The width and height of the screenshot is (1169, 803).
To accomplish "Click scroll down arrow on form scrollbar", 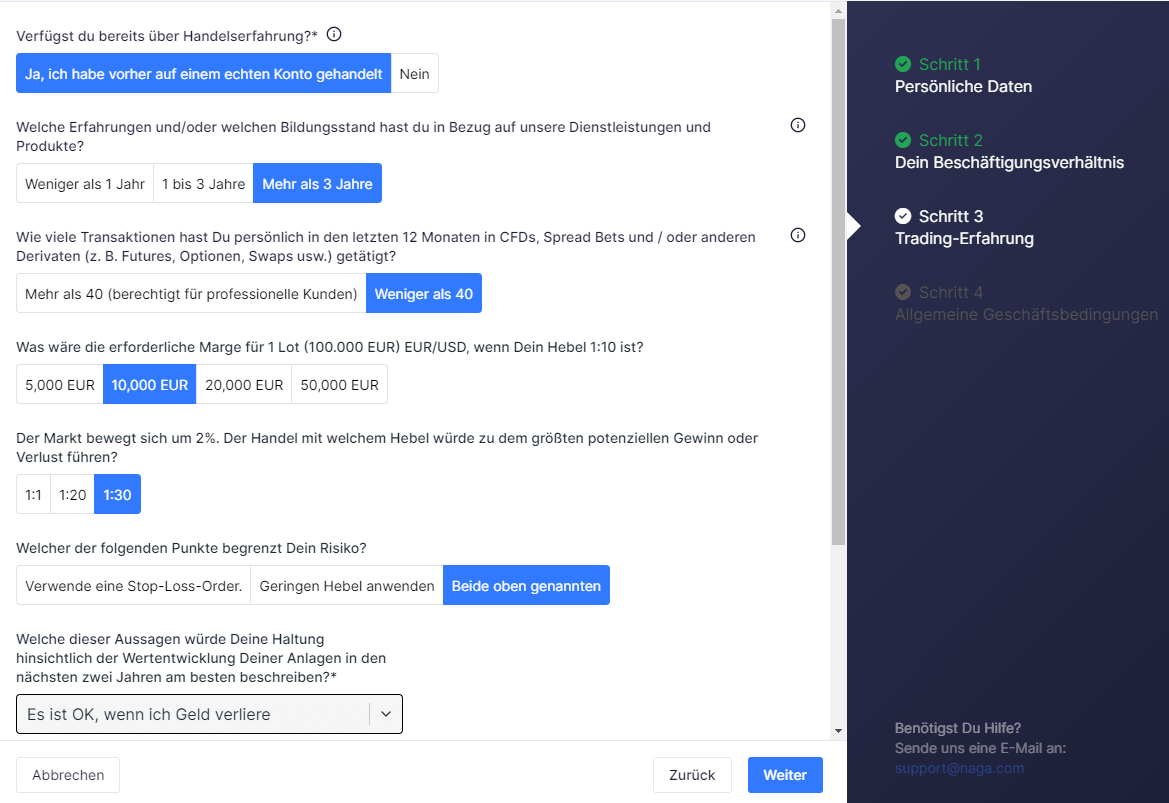I will coord(838,731).
